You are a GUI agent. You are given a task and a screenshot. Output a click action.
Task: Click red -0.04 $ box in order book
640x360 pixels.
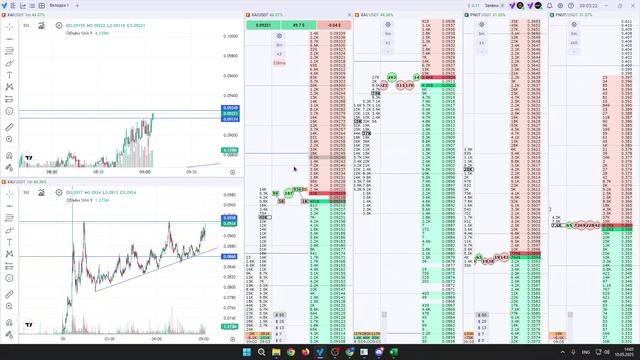click(334, 25)
